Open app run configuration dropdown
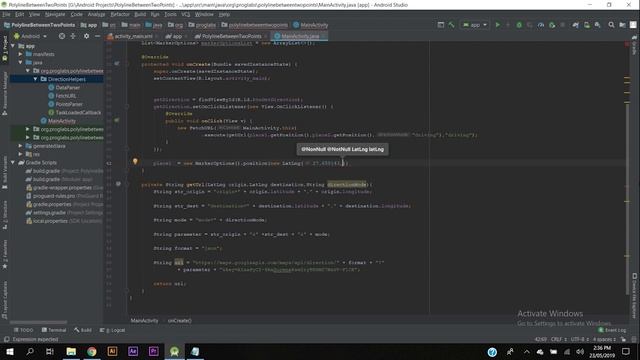 pos(475,25)
